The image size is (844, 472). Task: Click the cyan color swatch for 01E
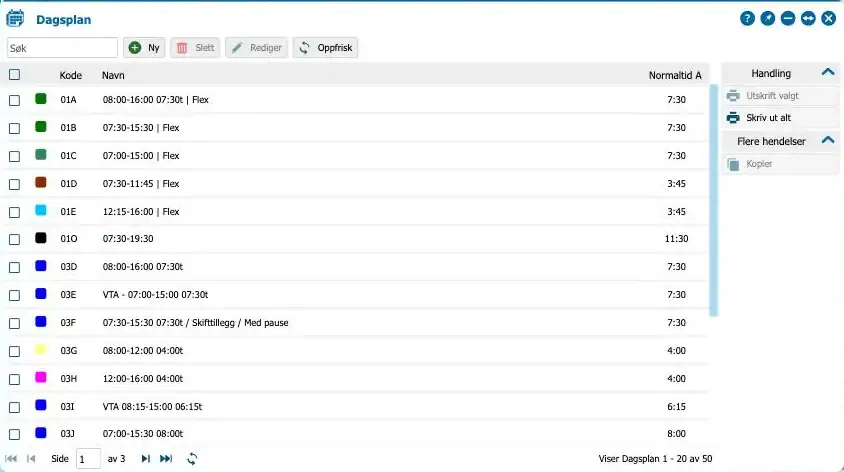click(x=41, y=210)
